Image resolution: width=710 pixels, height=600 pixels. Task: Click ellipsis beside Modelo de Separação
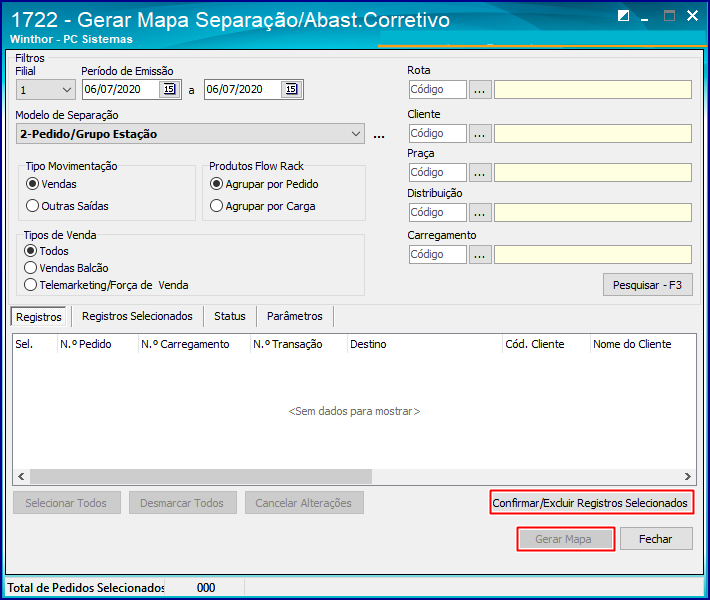(379, 135)
